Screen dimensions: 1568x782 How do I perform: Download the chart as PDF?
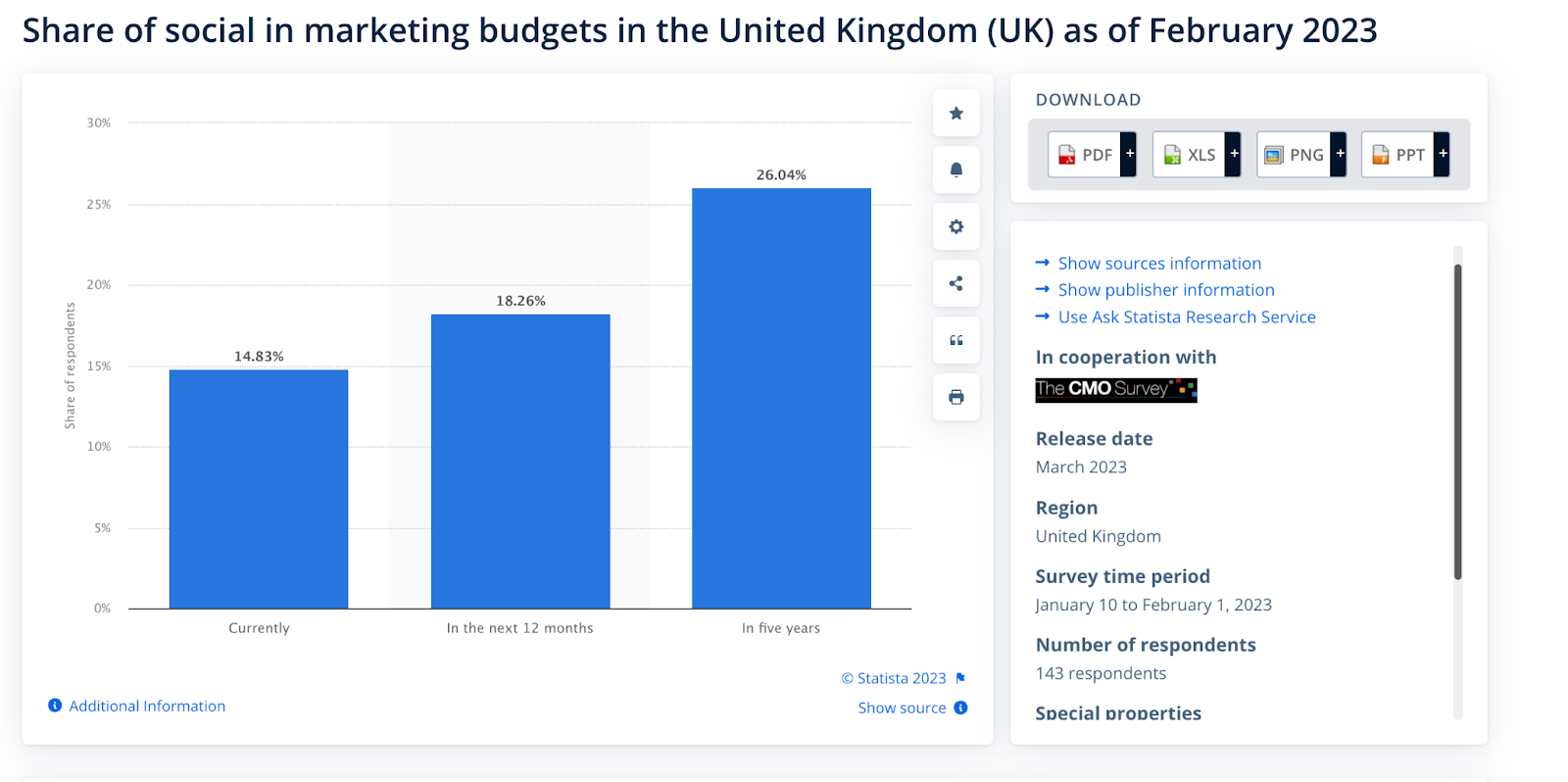[1086, 155]
